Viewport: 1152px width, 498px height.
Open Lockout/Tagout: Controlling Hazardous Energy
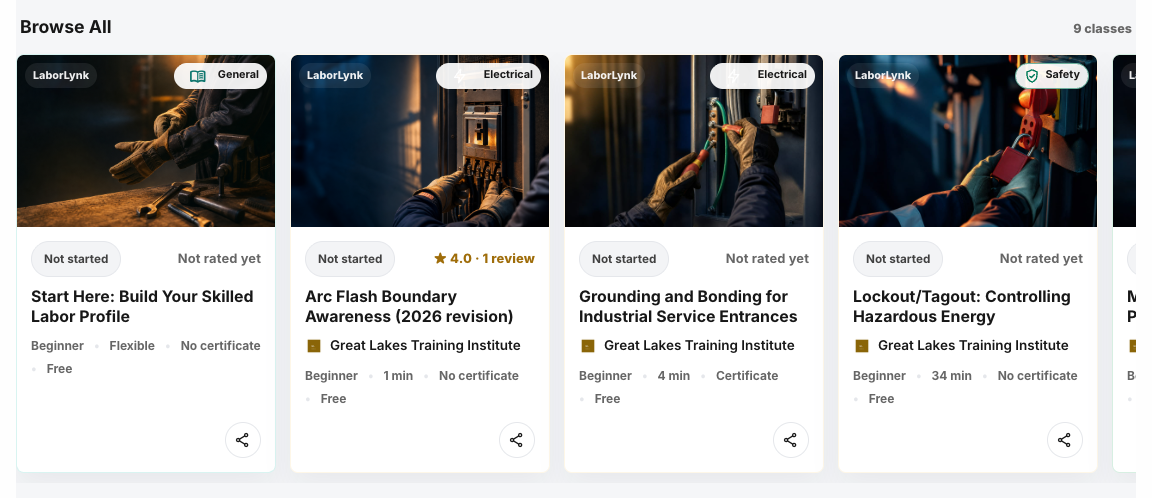[962, 307]
